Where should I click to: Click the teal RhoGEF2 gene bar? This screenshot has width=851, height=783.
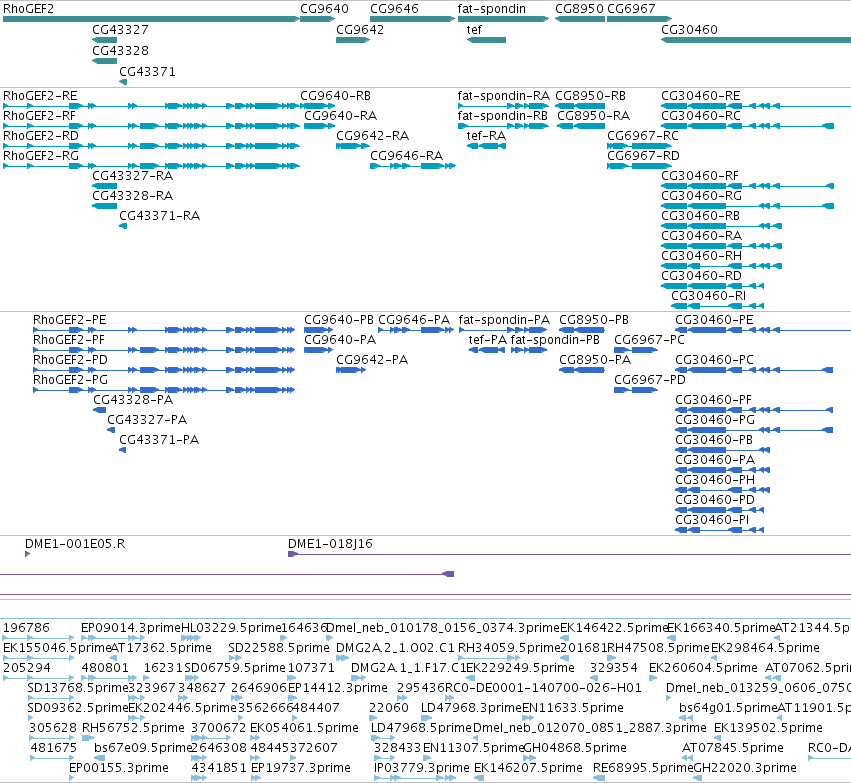pos(151,19)
